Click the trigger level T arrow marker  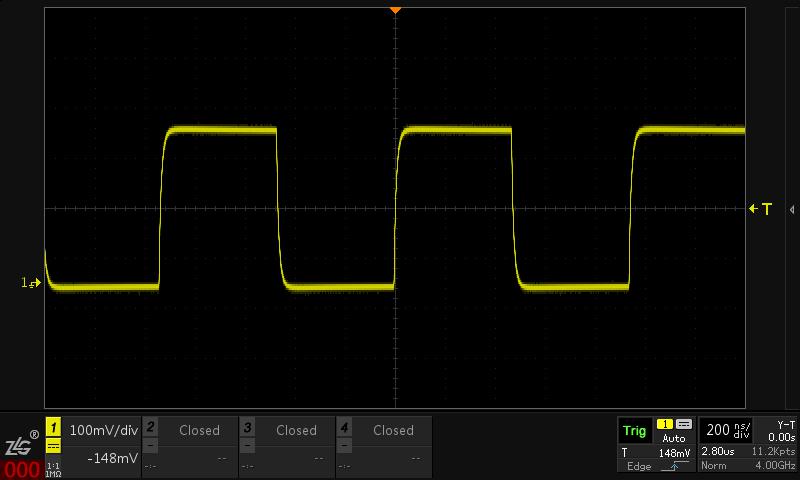(x=761, y=209)
